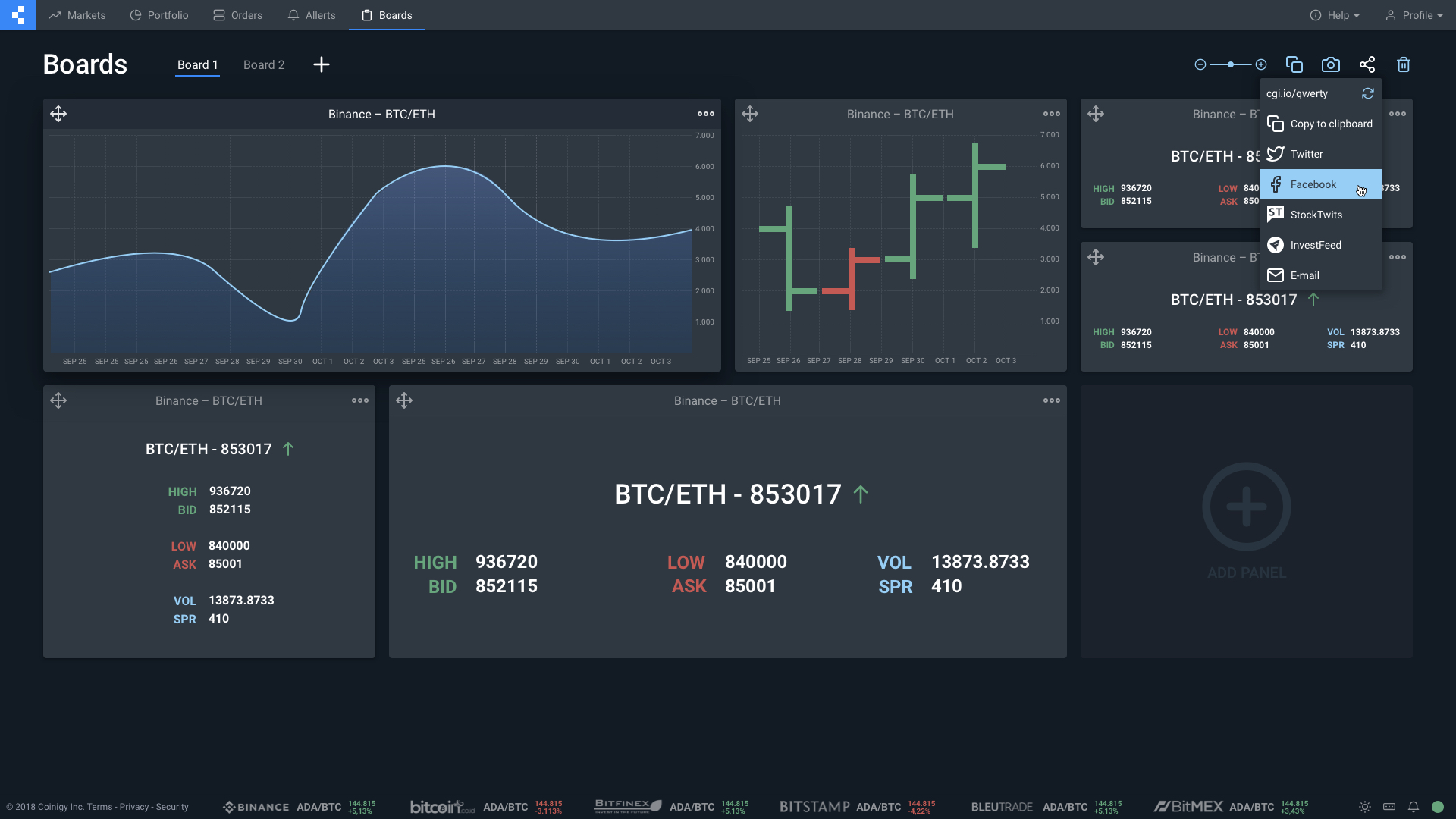Refresh the cgi.io/qwerty share link
1456x819 pixels.
(x=1367, y=93)
